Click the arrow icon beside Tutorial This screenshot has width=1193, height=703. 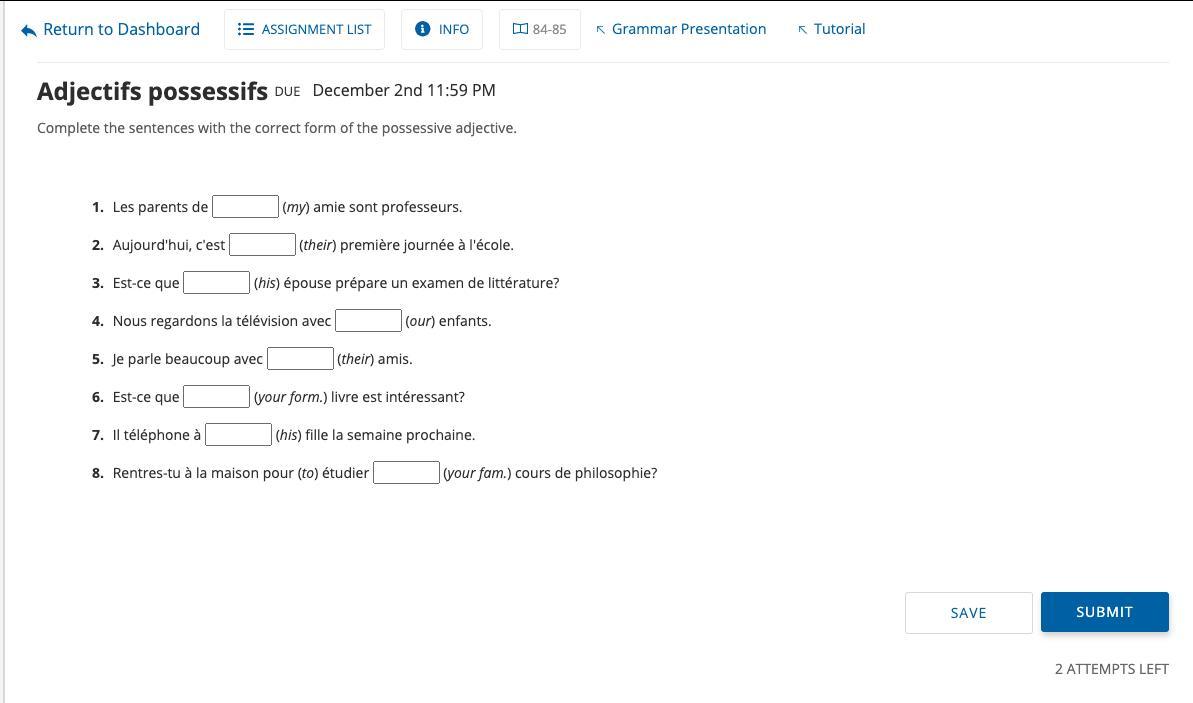pos(802,30)
